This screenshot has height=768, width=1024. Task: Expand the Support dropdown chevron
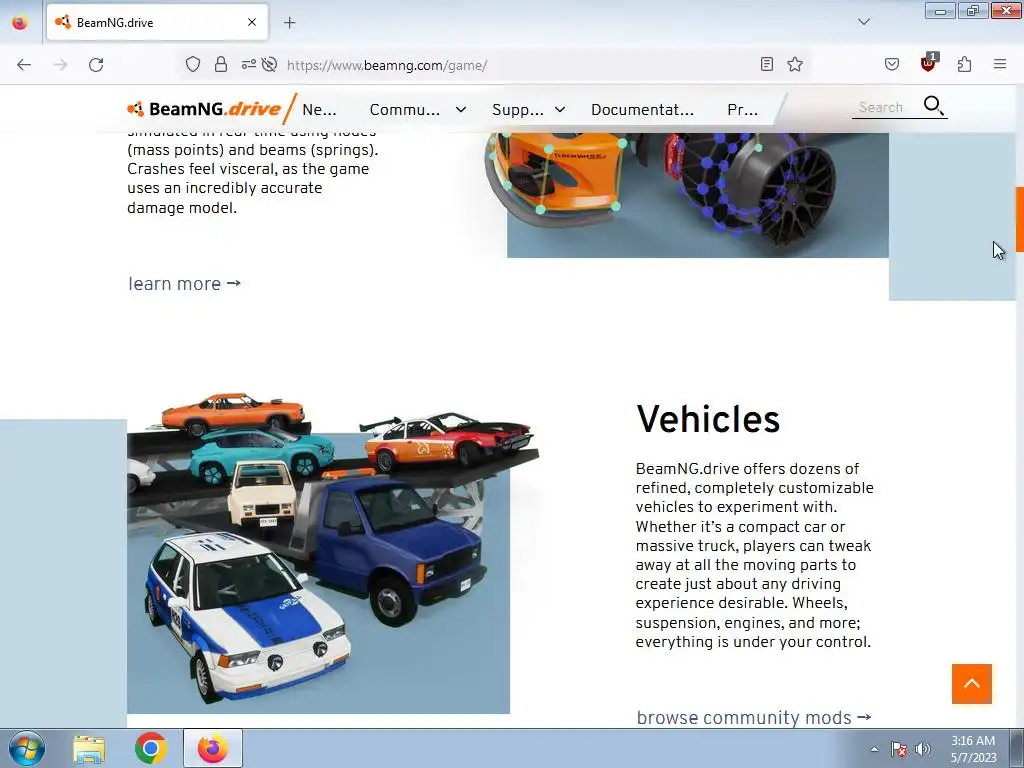point(560,110)
